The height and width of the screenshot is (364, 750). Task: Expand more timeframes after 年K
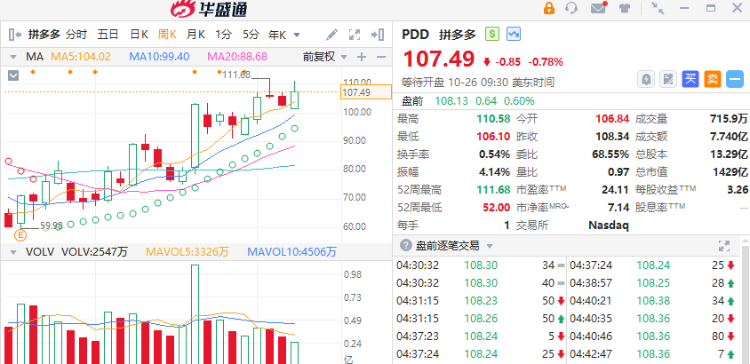point(297,35)
